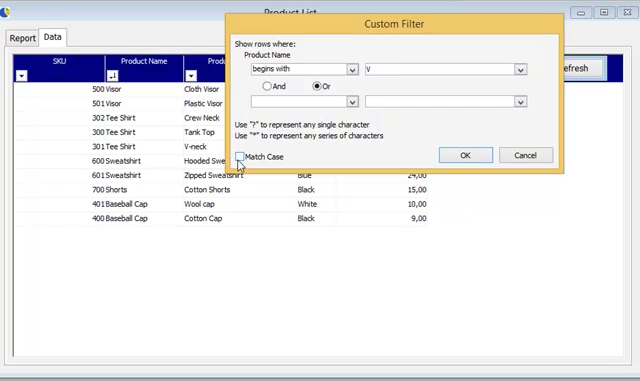
Task: Confirm the custom filter with OK
Action: 466,155
